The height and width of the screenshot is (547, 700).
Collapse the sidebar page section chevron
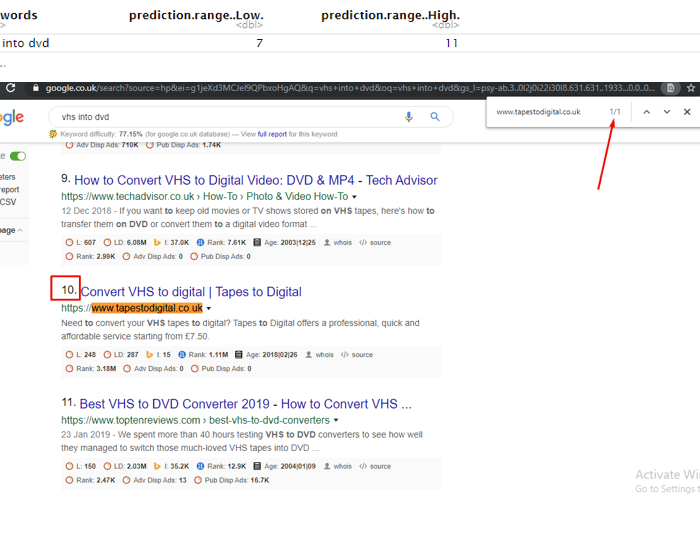coord(20,230)
